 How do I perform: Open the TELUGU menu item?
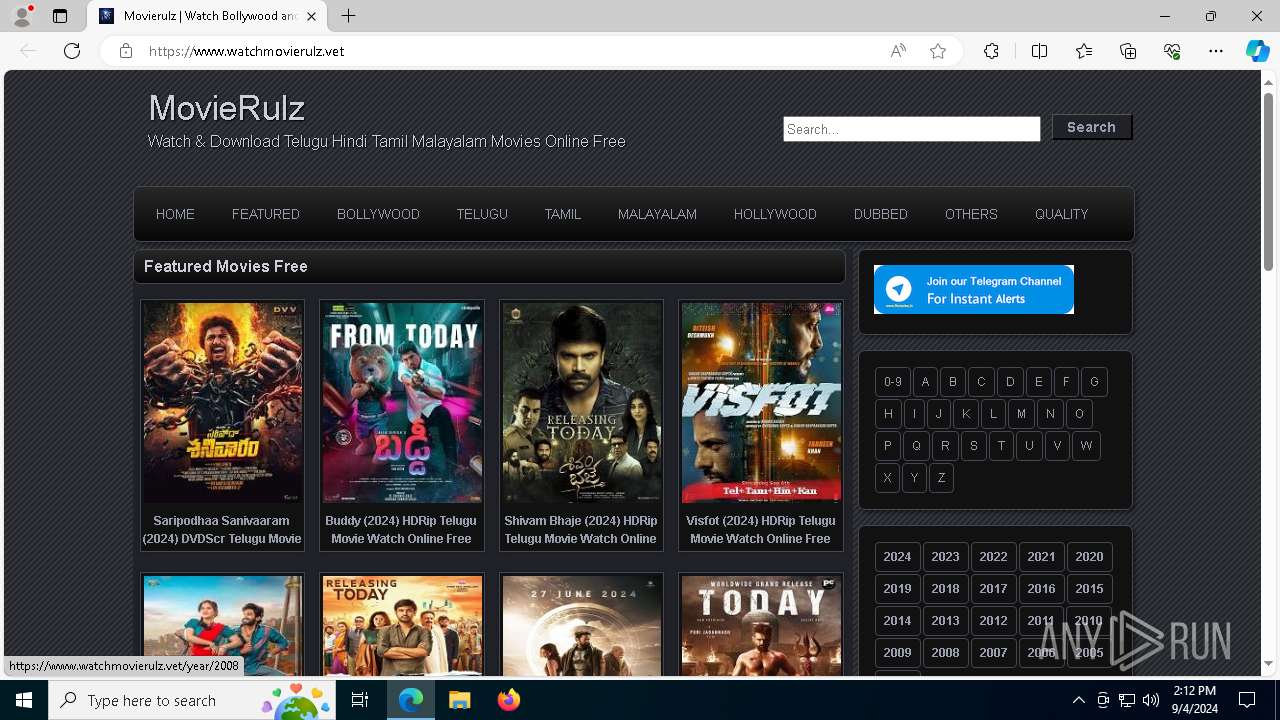point(482,214)
